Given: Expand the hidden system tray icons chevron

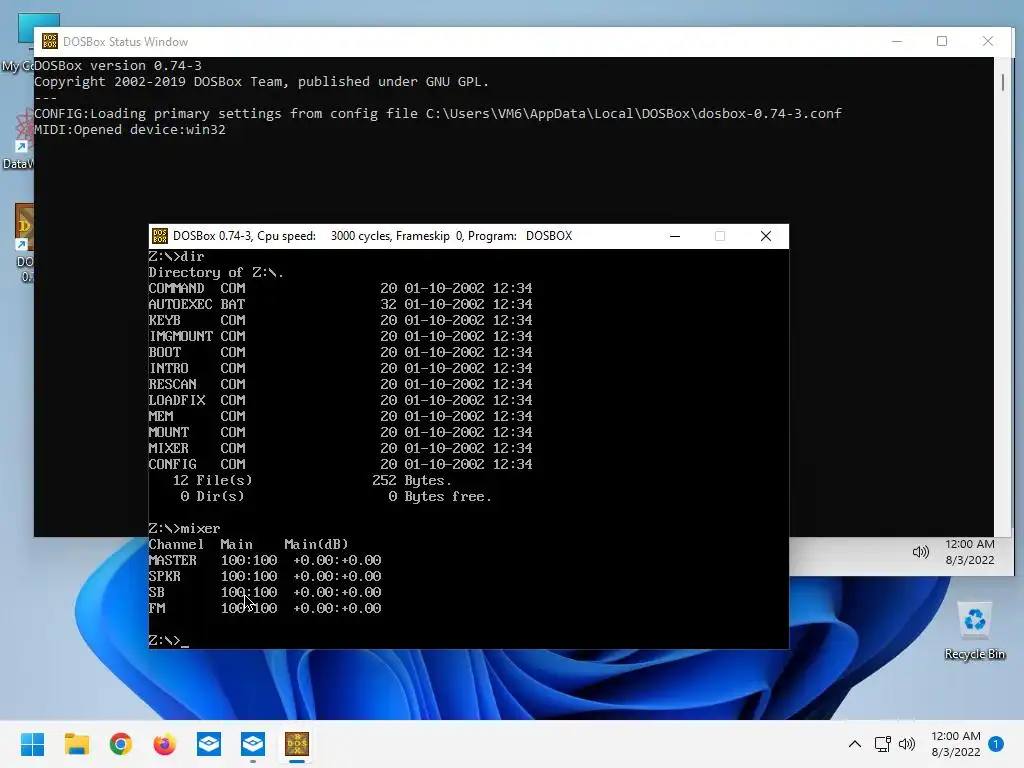Looking at the screenshot, I should pos(855,744).
